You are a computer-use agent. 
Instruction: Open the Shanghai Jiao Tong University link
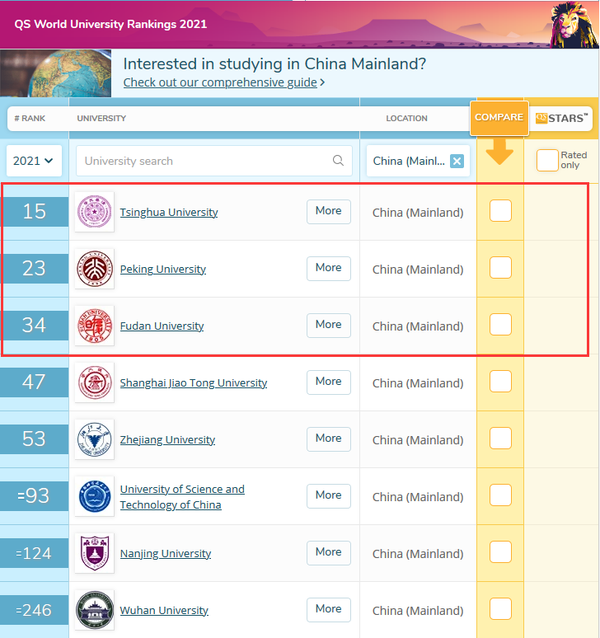pyautogui.click(x=194, y=383)
